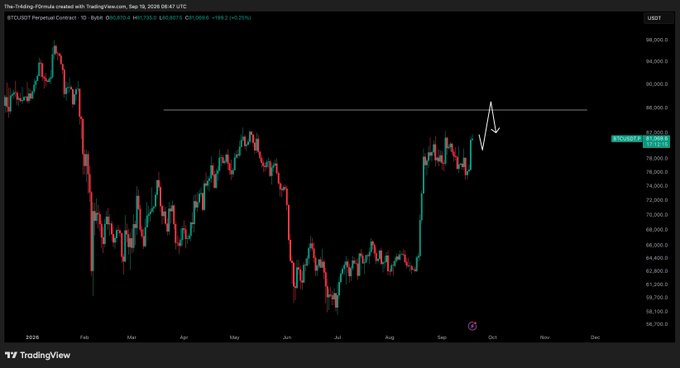Click the 59,700.0 price axis label
Viewport: 680px width, 368px height.
(x=657, y=298)
